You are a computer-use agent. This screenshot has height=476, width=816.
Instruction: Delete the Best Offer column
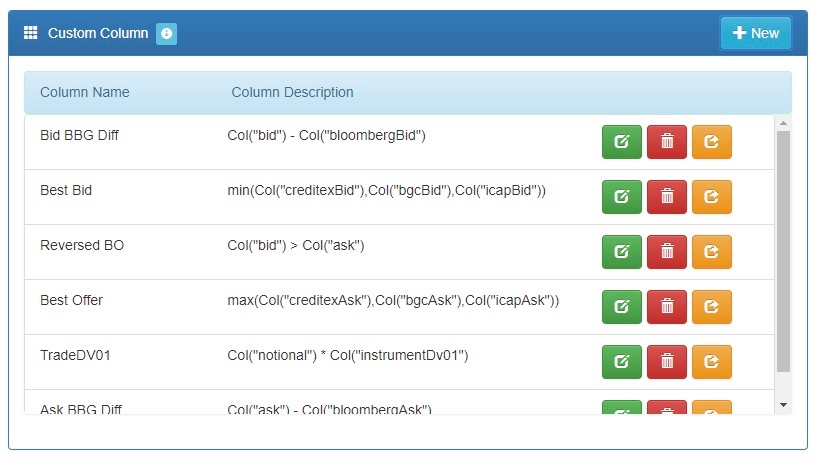tap(667, 307)
